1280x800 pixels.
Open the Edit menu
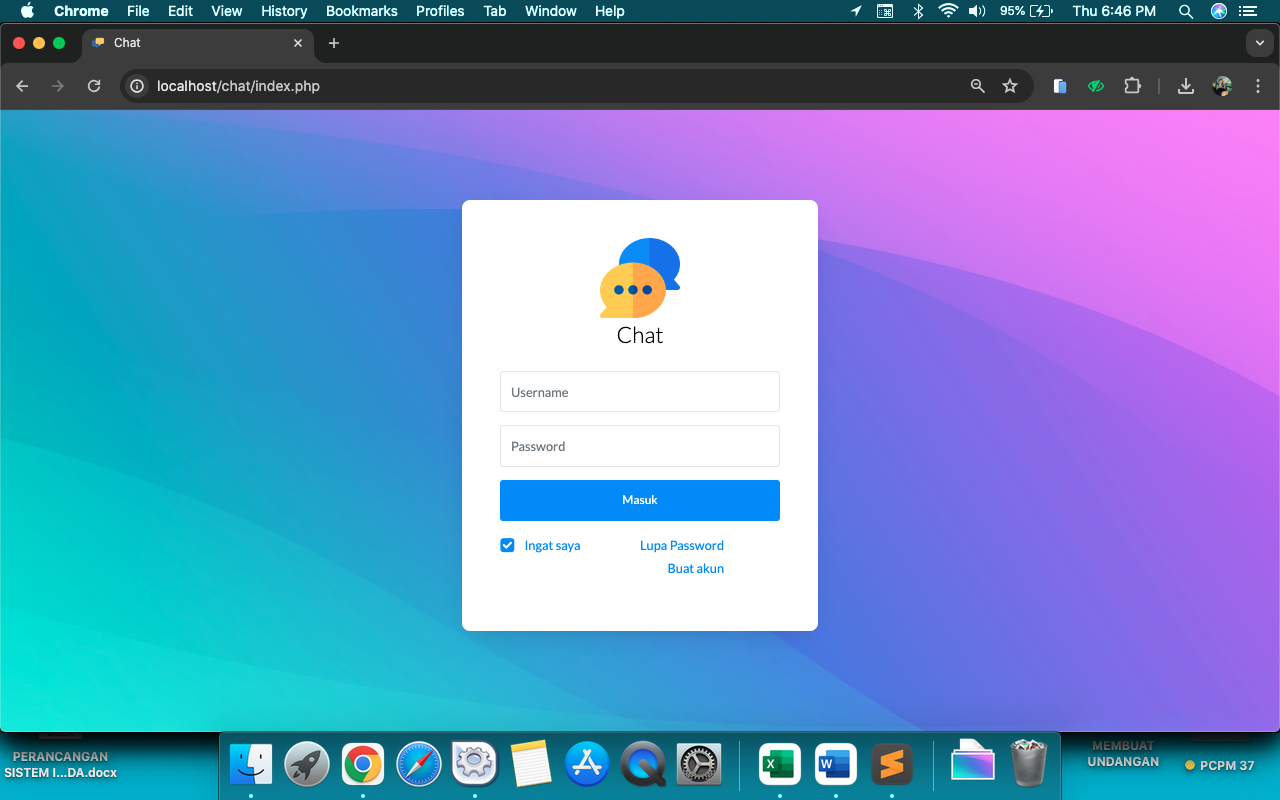(x=181, y=11)
